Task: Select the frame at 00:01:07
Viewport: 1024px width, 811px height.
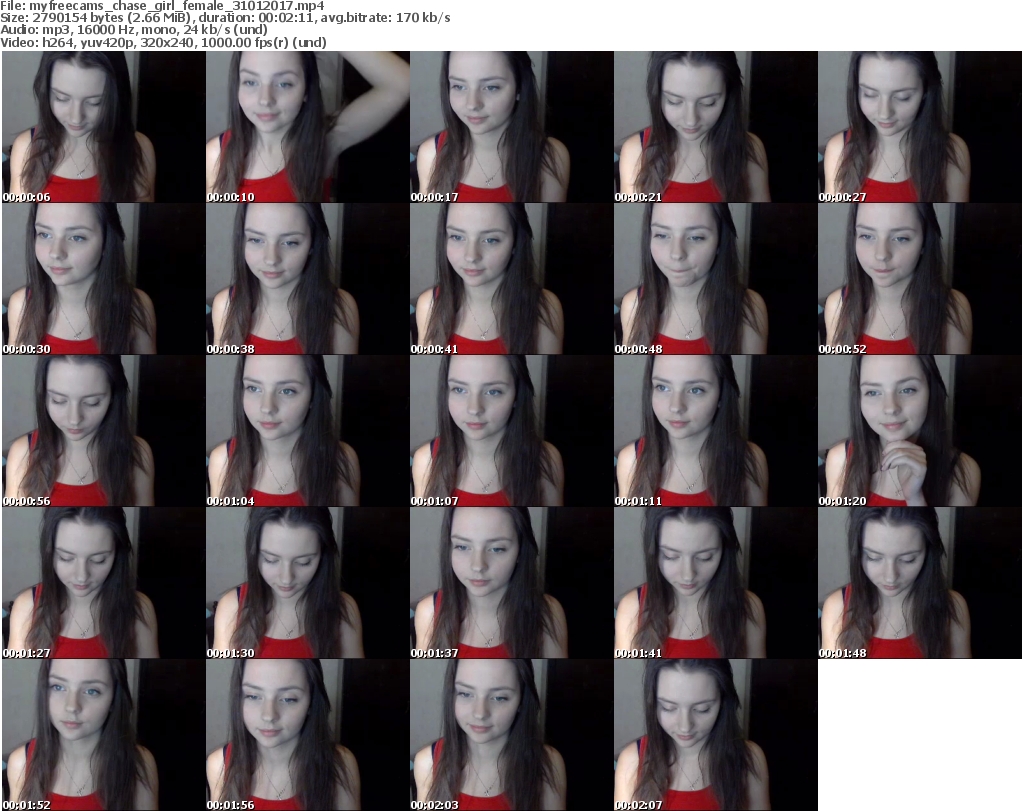Action: tap(512, 431)
